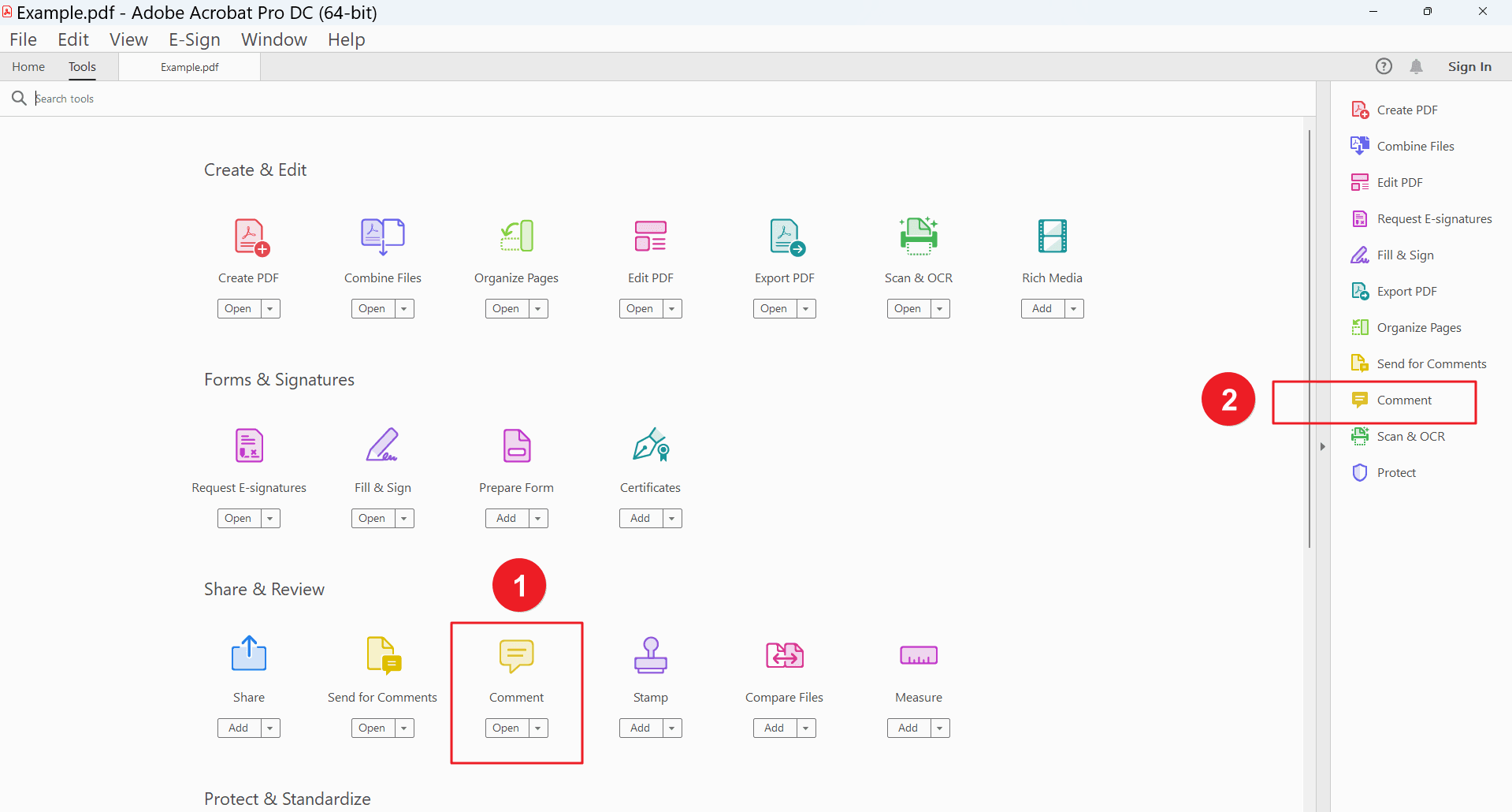Screen dimensions: 1512x812
Task: Open Scan & OCR shortcut in right panel
Action: (1399, 436)
